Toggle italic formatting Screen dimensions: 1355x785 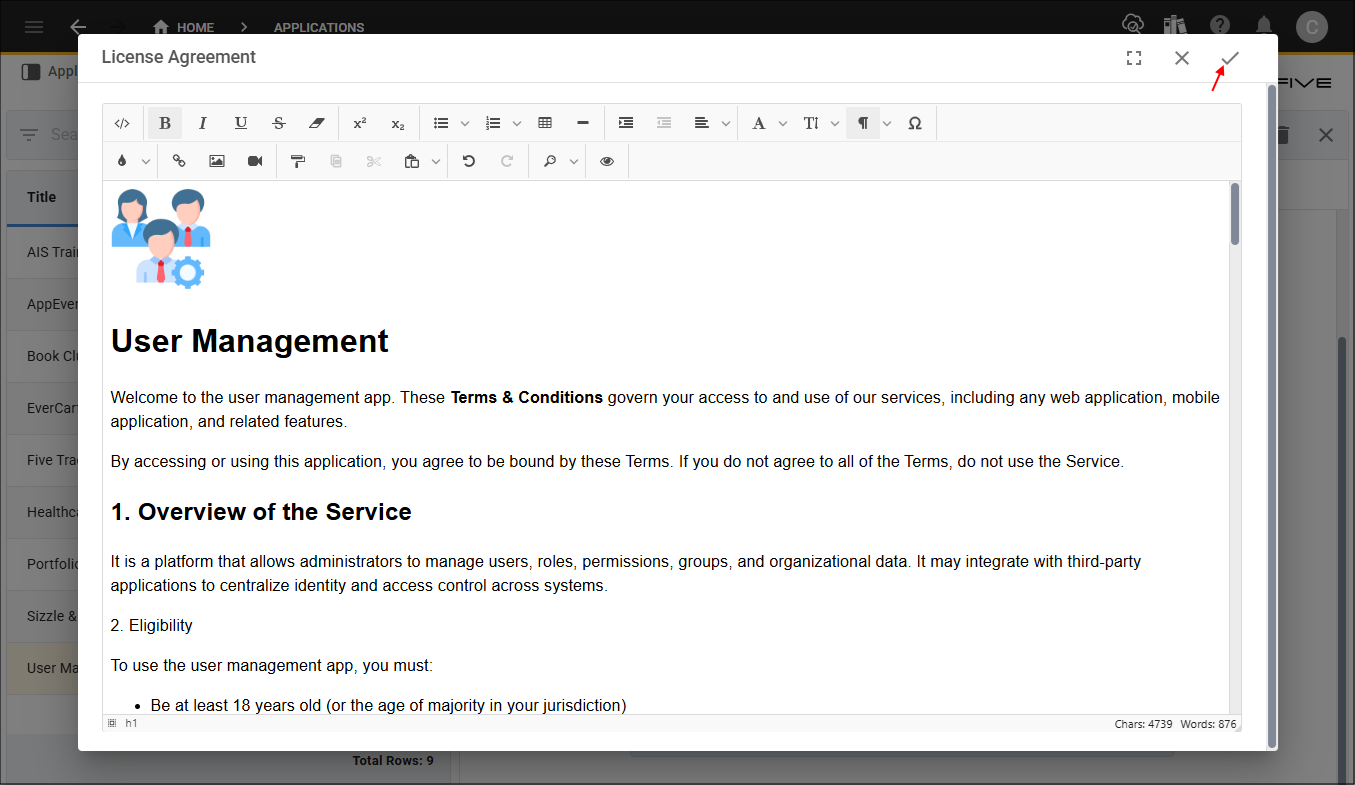[203, 123]
